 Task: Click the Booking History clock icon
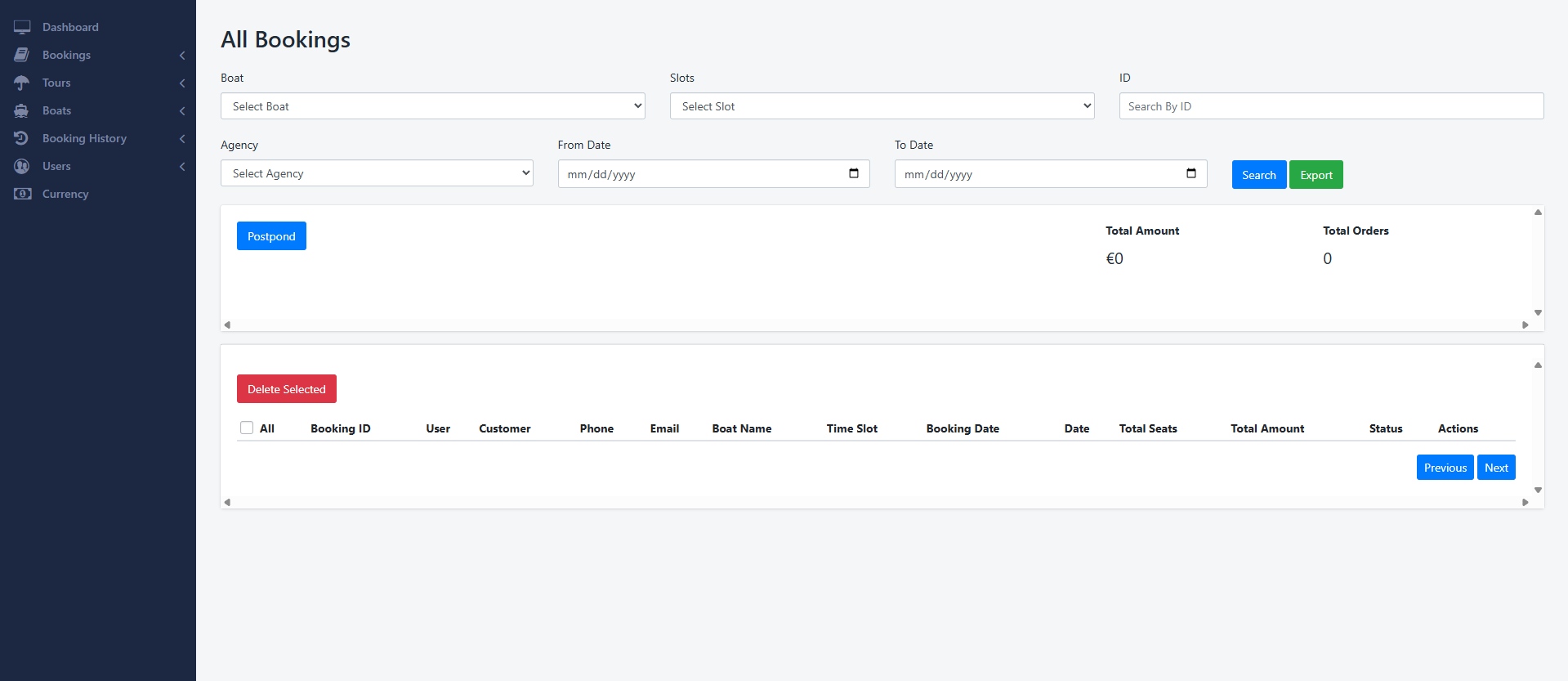[22, 138]
